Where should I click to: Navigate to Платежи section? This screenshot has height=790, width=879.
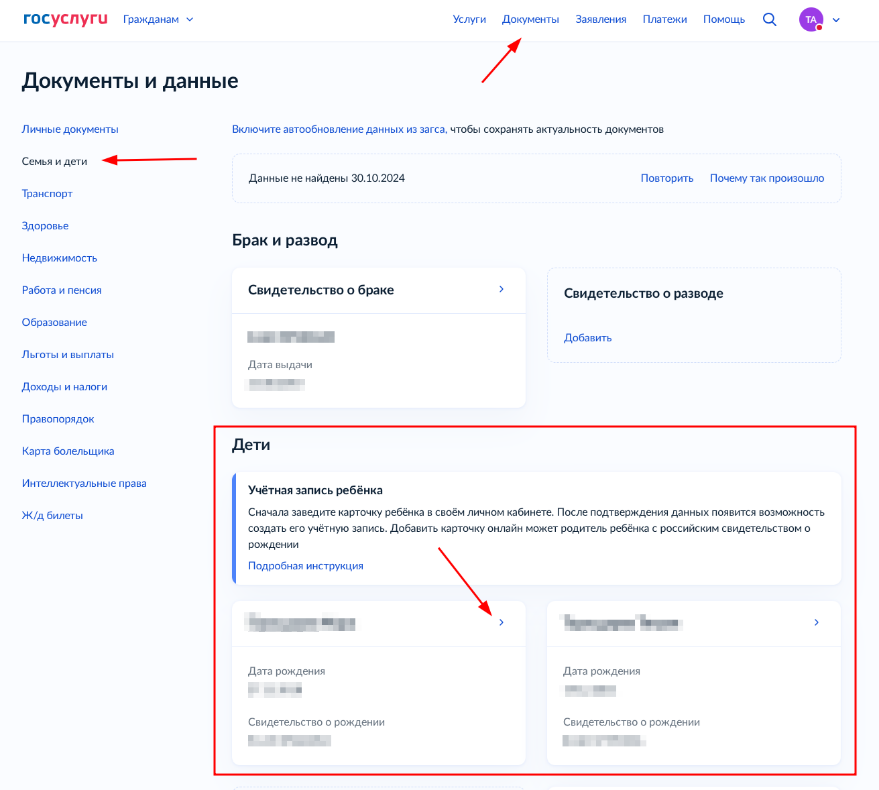665,19
